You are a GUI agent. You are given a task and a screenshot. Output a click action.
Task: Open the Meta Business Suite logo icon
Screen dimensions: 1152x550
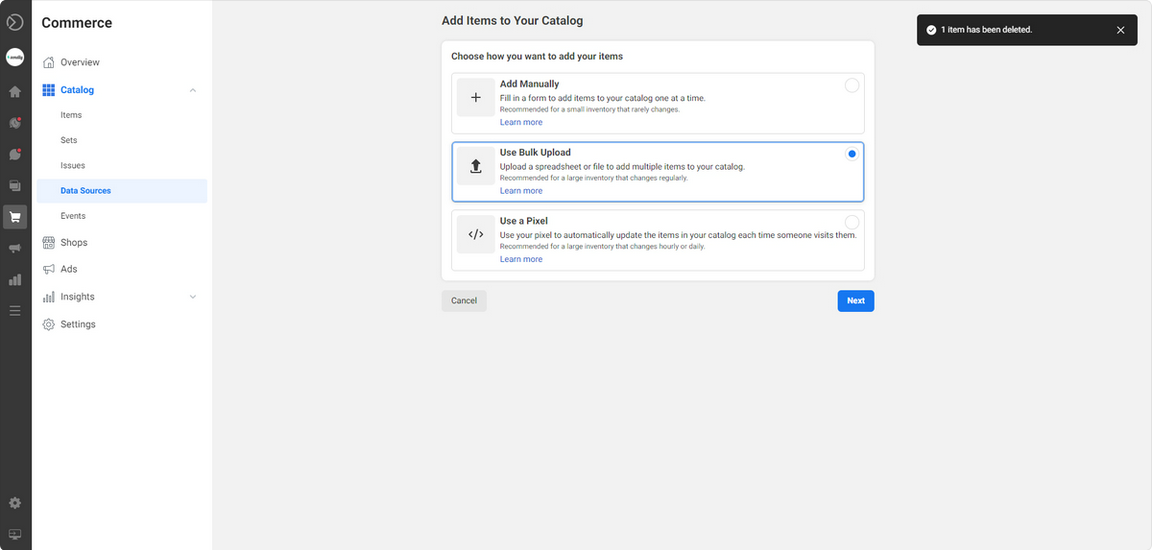(x=15, y=22)
